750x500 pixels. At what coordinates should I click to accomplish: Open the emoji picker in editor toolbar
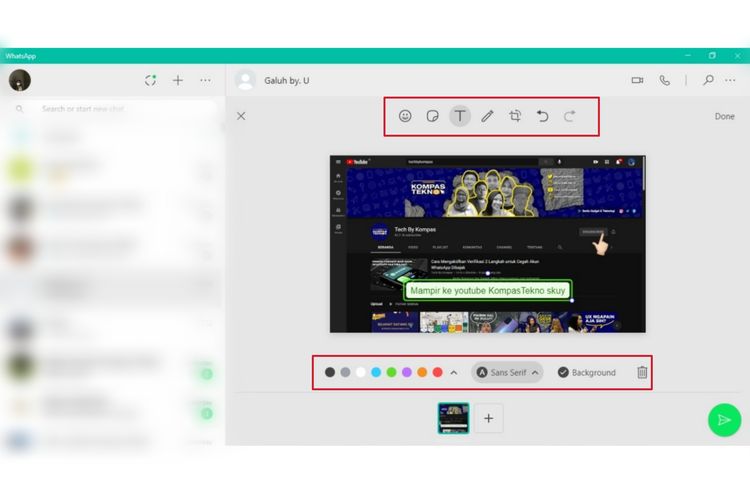pos(405,116)
